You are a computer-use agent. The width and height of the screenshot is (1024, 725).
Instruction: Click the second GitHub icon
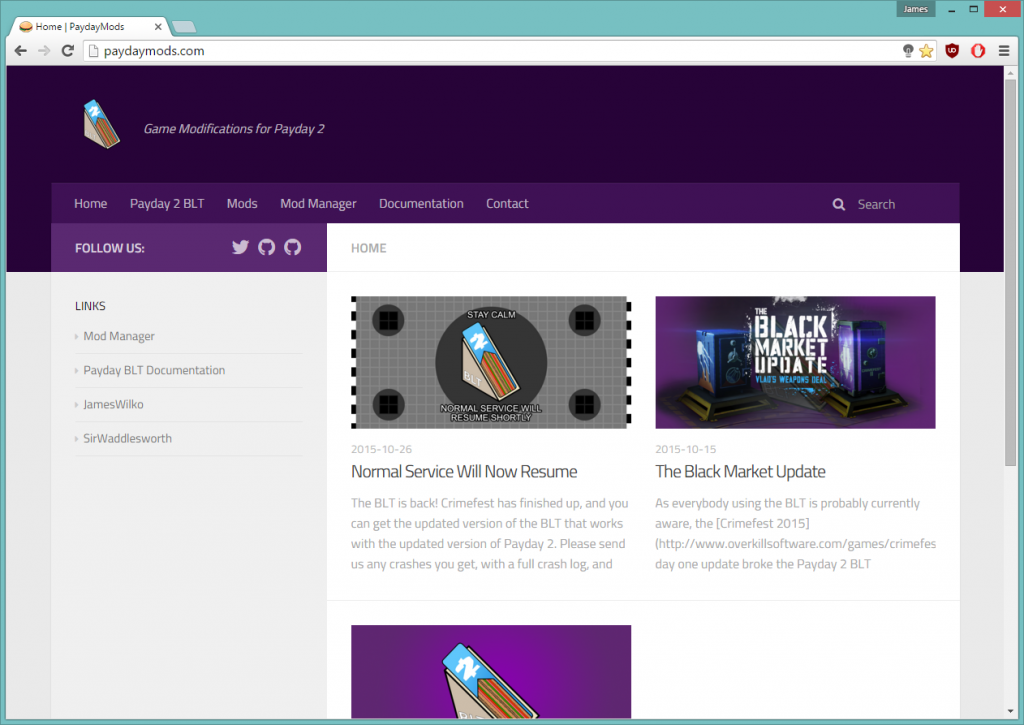click(x=293, y=247)
